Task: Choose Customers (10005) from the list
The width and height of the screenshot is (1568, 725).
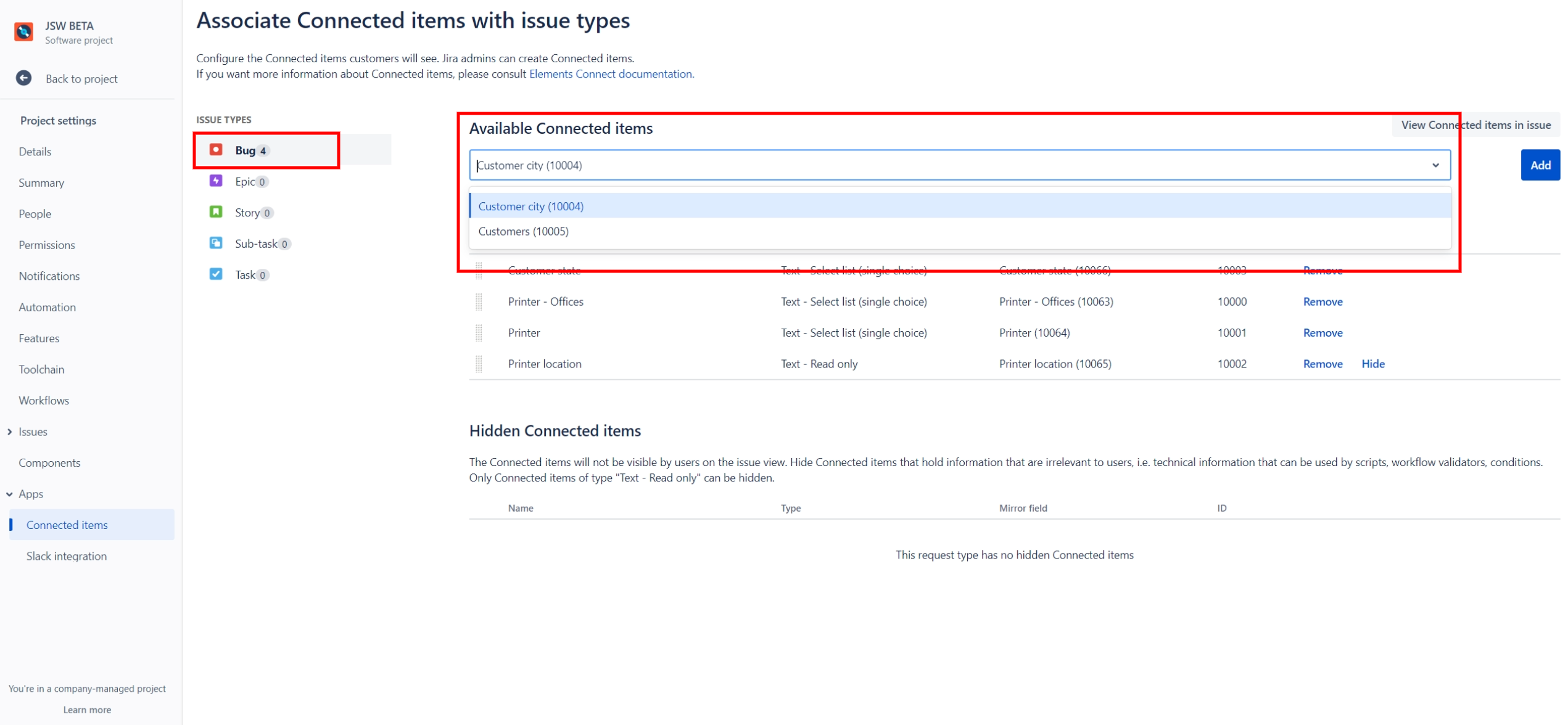Action: point(523,231)
